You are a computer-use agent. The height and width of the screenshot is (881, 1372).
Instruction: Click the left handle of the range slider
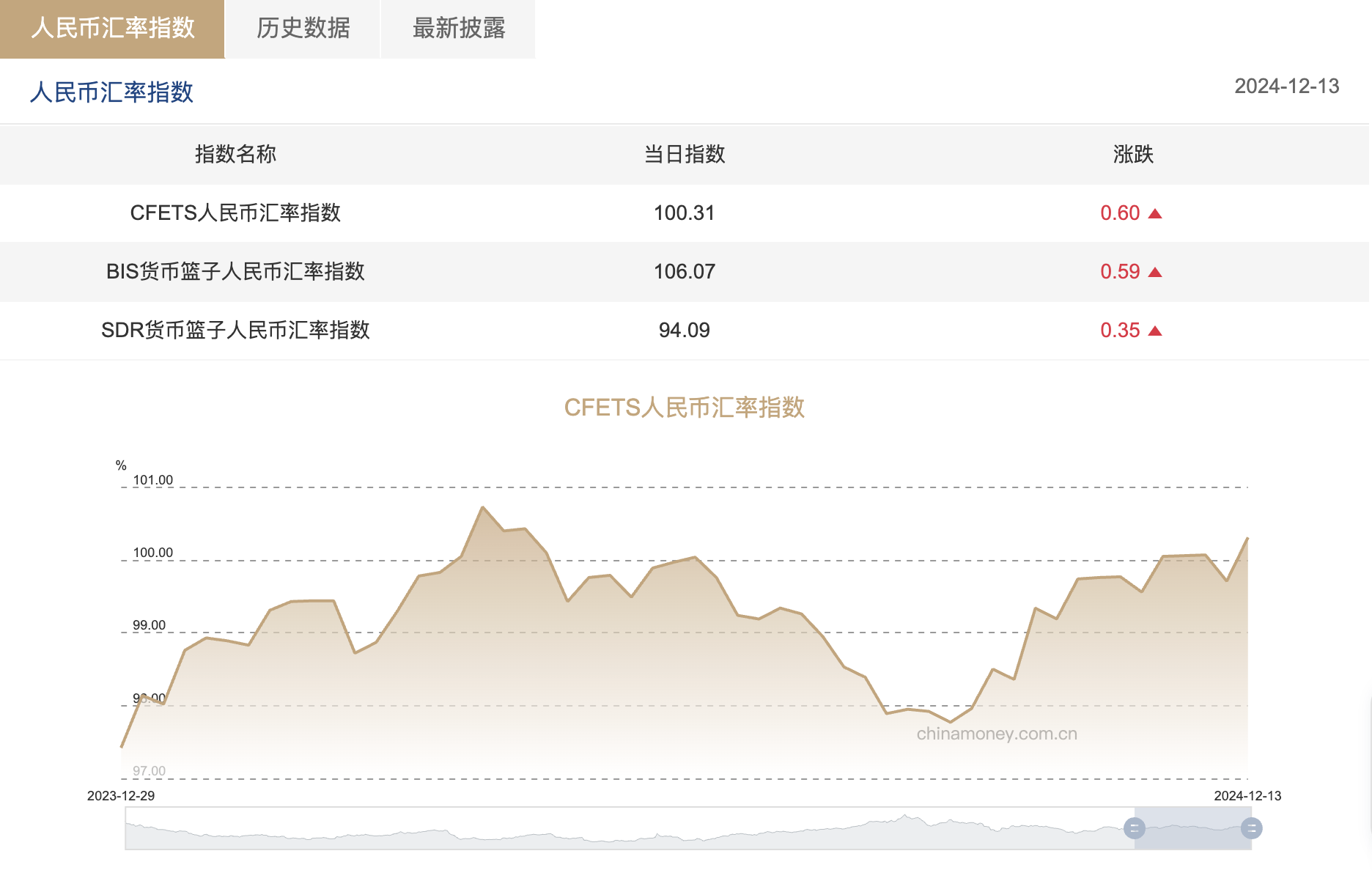pyautogui.click(x=1134, y=829)
